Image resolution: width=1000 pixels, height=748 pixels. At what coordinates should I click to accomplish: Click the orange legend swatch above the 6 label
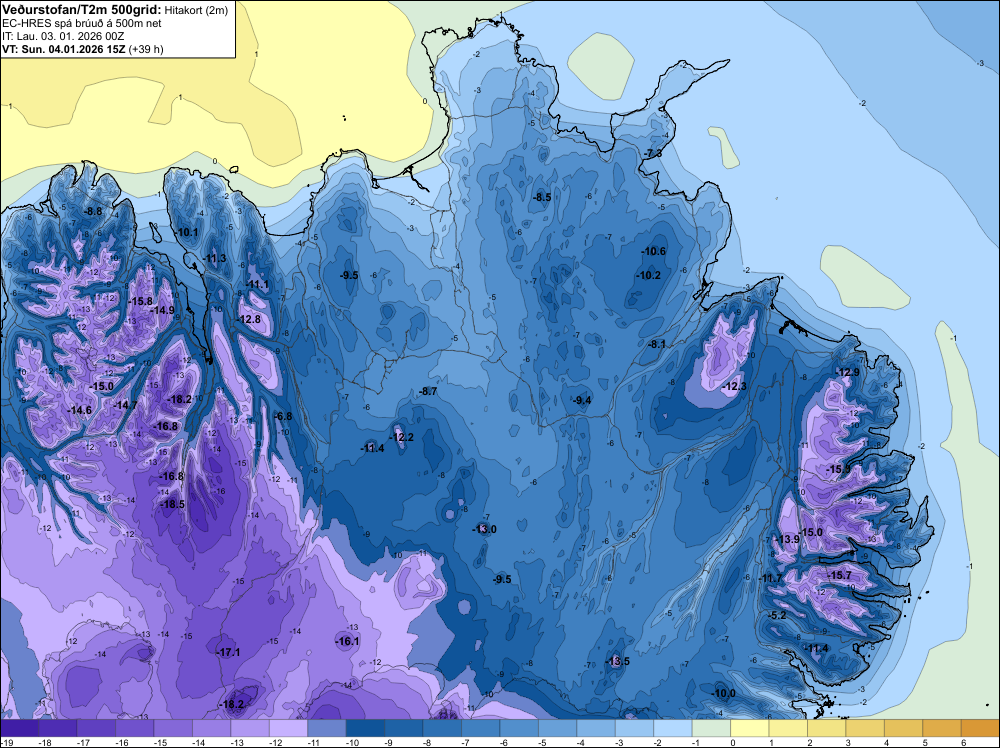(x=980, y=728)
